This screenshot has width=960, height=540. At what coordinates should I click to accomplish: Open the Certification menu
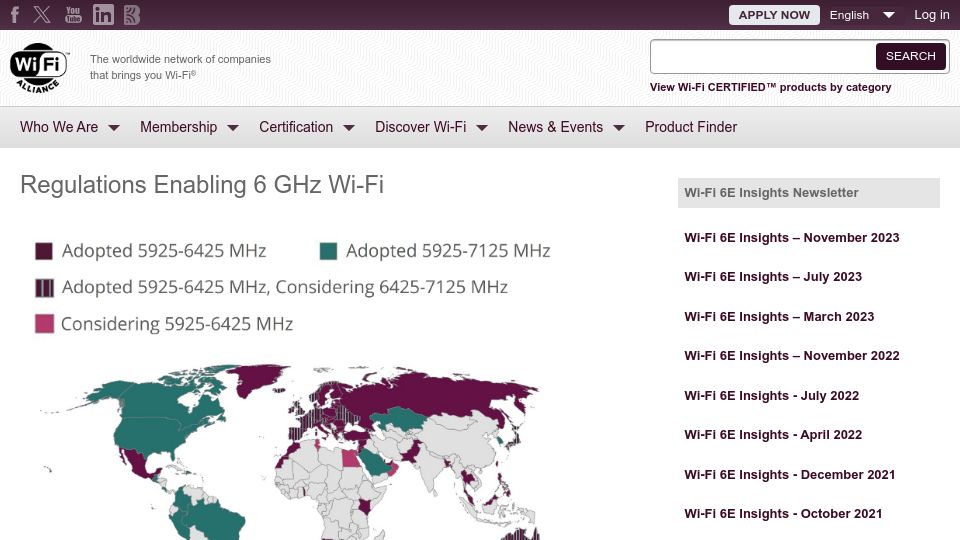296,127
